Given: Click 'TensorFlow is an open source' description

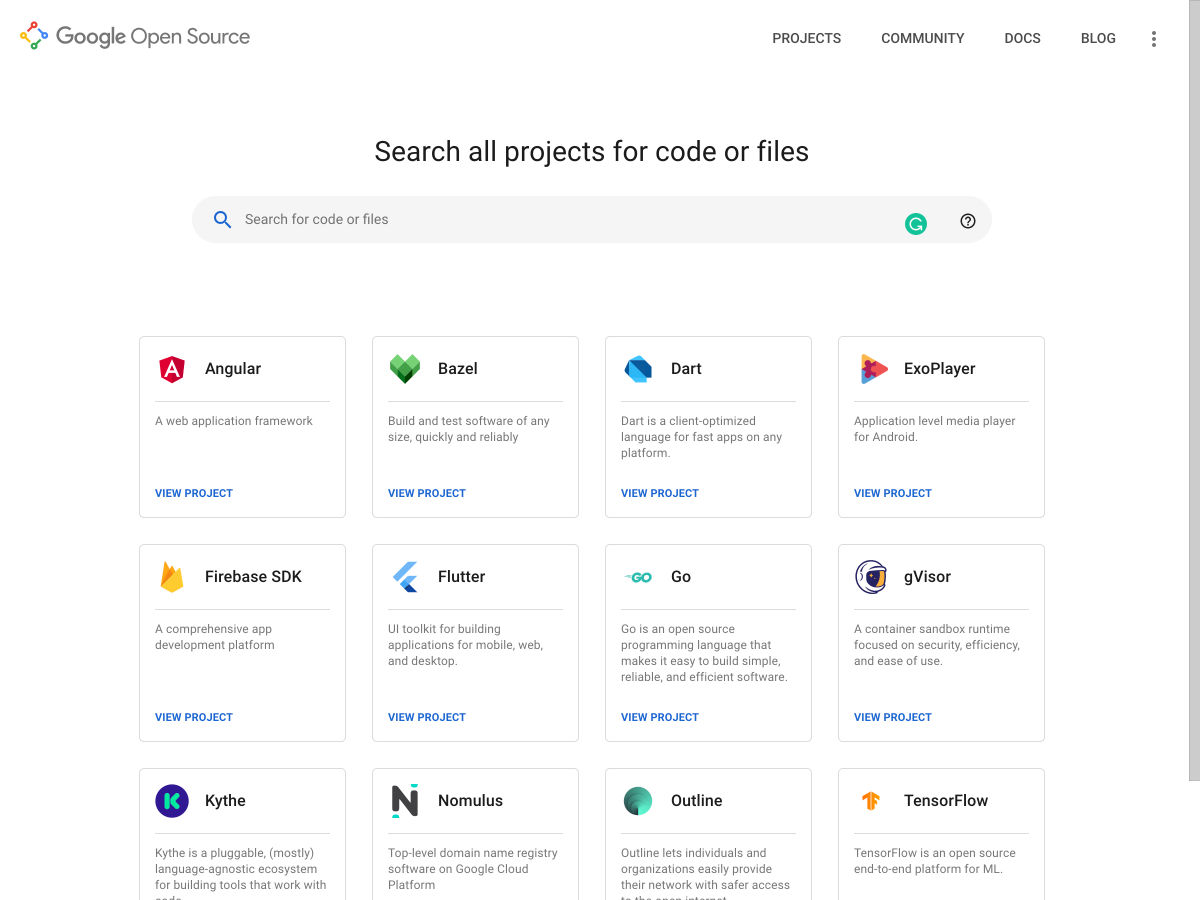Looking at the screenshot, I should (935, 861).
